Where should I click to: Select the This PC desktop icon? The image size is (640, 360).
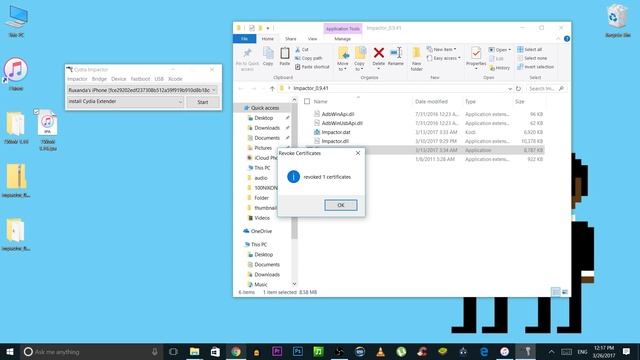16,21
